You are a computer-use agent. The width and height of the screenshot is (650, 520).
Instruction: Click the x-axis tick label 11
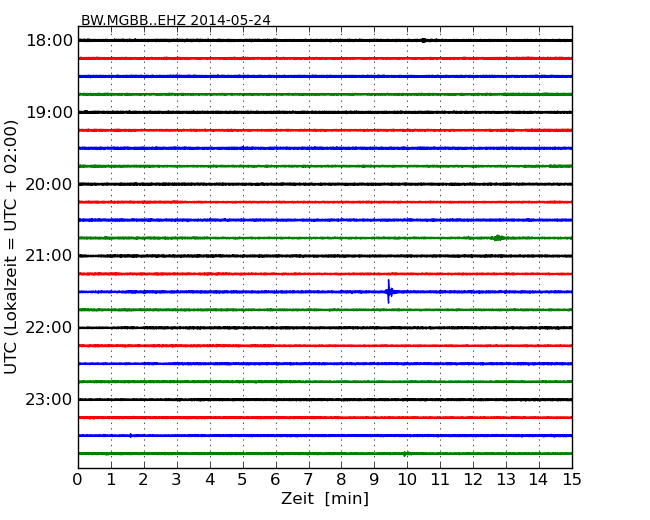pos(440,480)
